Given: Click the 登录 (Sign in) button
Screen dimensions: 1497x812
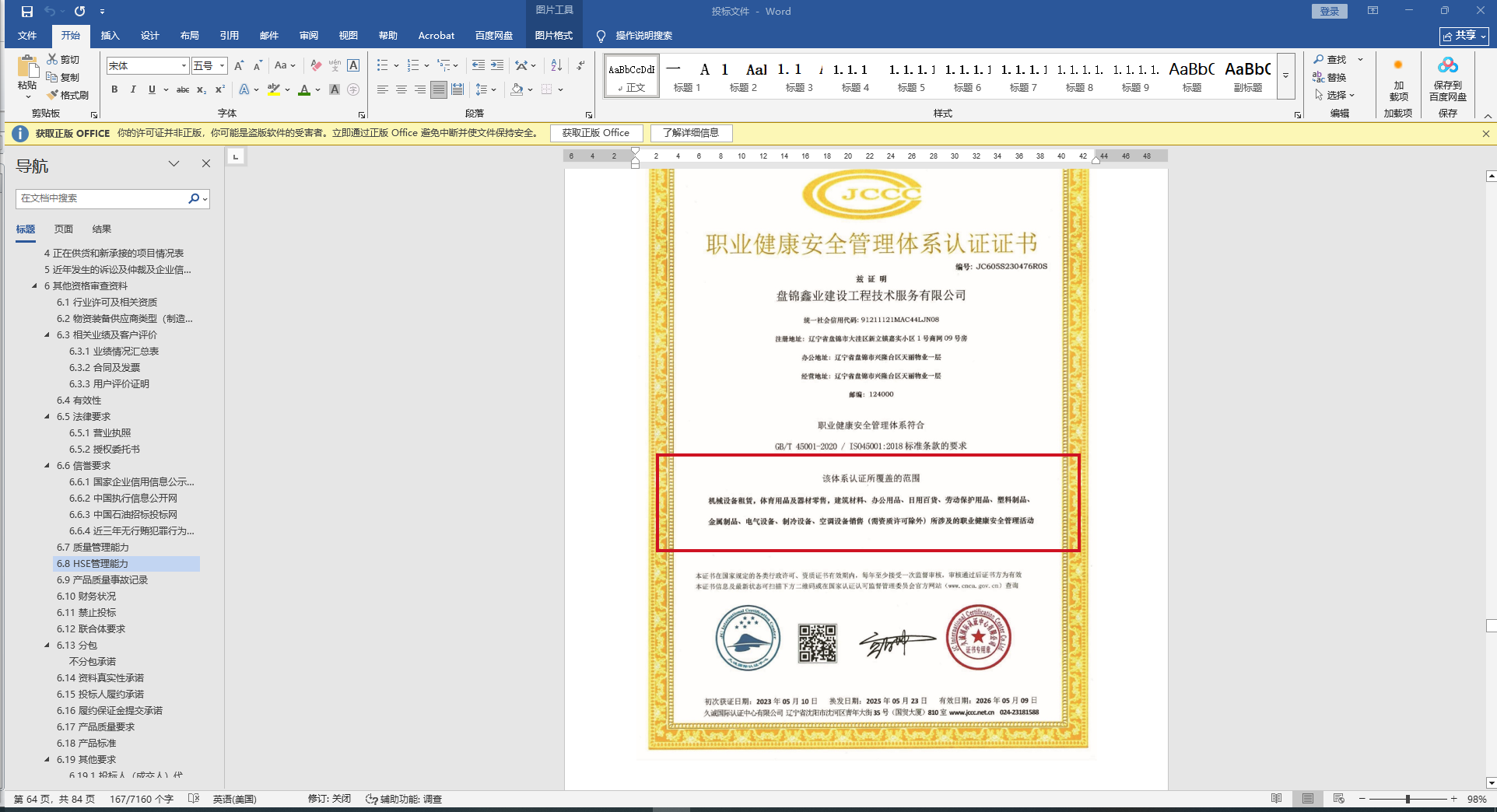Looking at the screenshot, I should click(x=1330, y=11).
